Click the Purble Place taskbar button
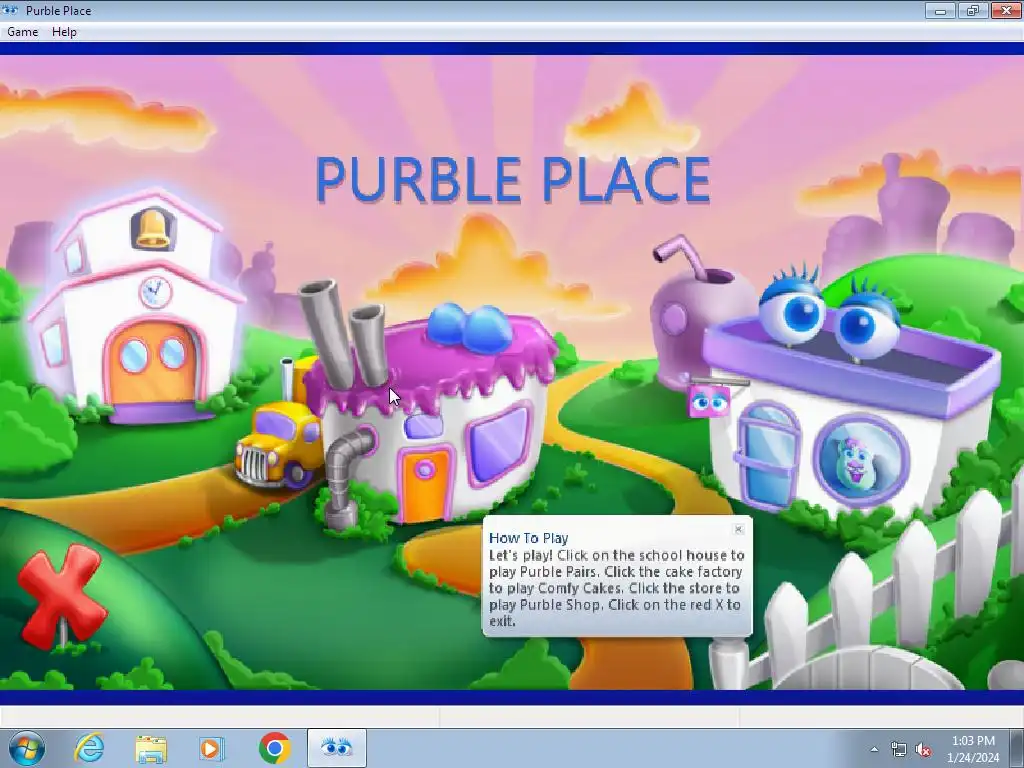Image resolution: width=1024 pixels, height=768 pixels. click(x=336, y=748)
